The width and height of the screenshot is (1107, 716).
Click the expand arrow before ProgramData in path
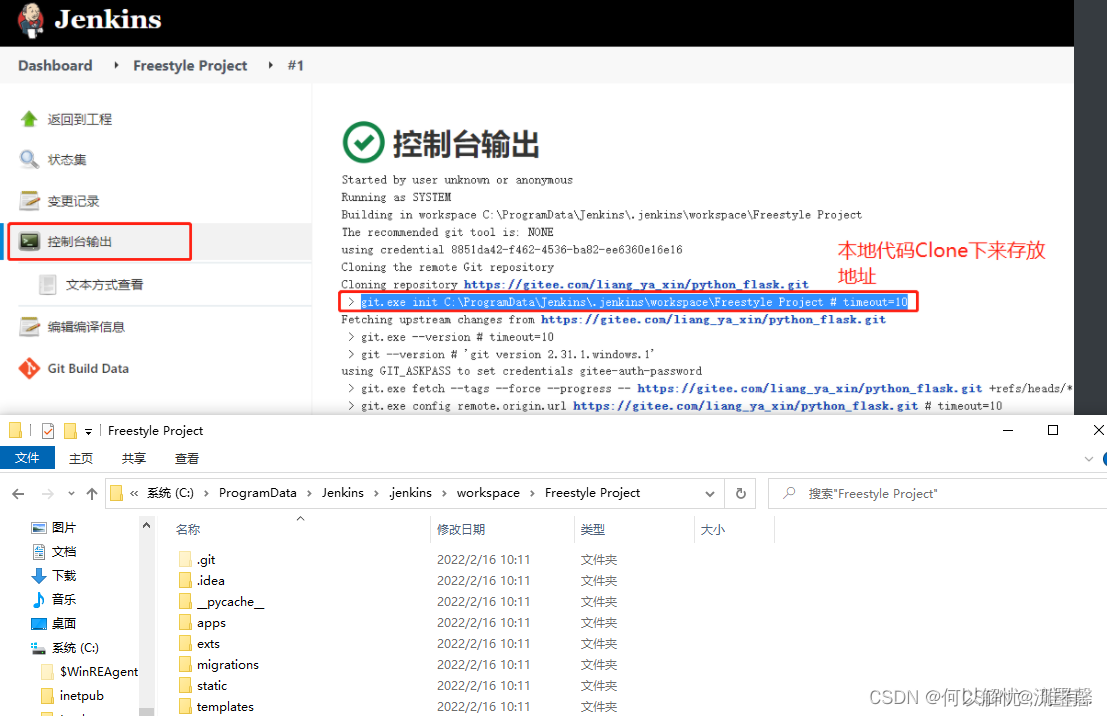pyautogui.click(x=206, y=494)
